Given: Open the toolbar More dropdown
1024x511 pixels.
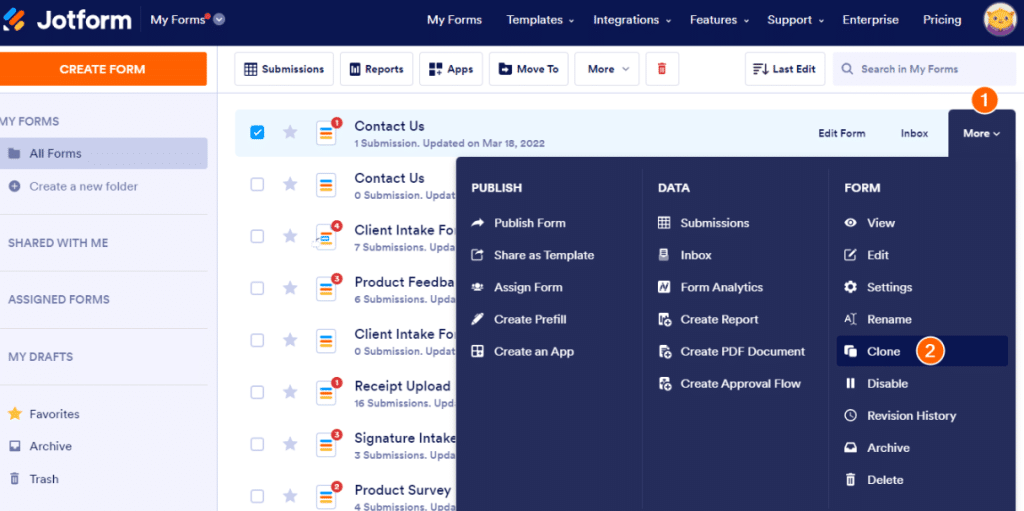Looking at the screenshot, I should [x=607, y=69].
